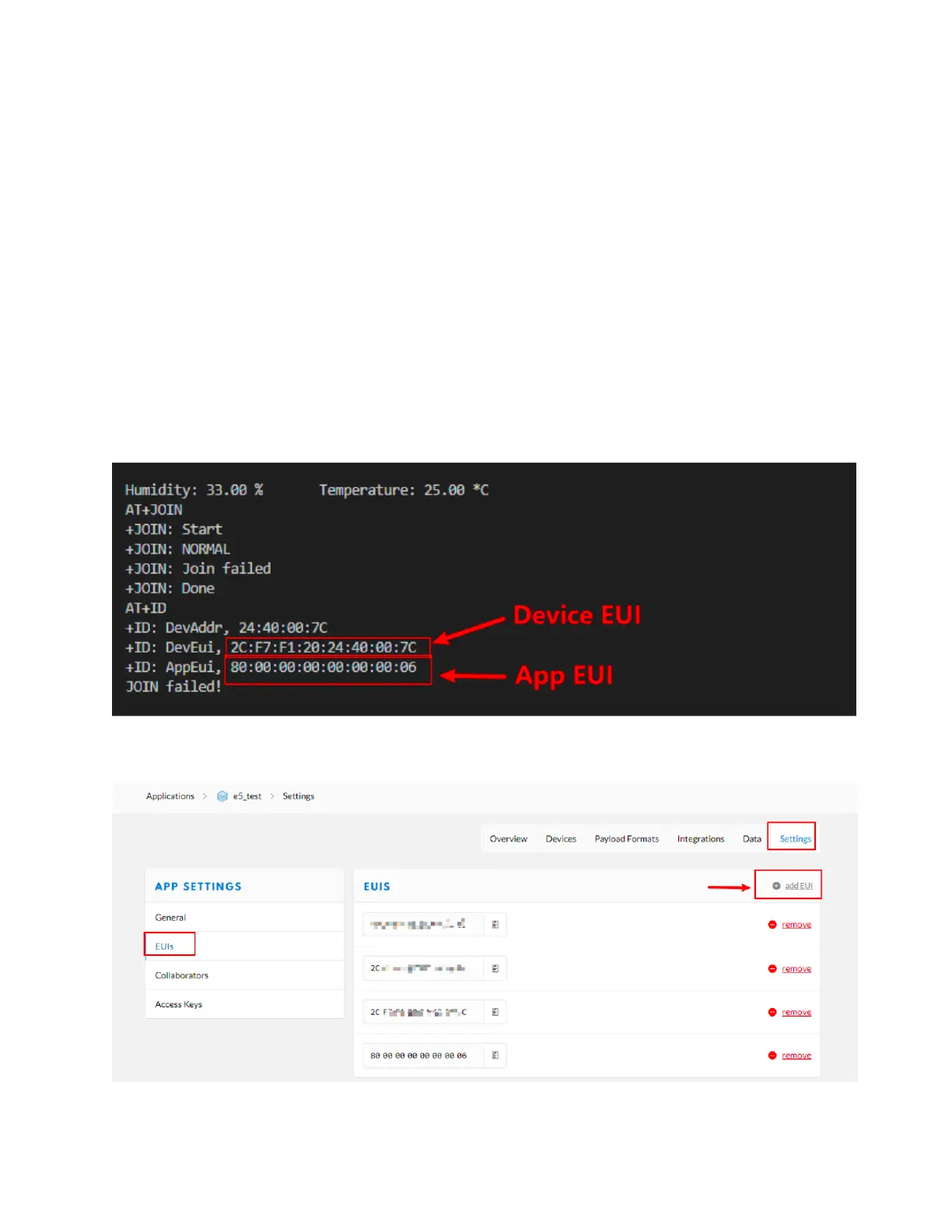952x1232 pixels.
Task: Click the DevEui value 2C:F7:F1:20:24:40:00:7C
Action: (324, 647)
